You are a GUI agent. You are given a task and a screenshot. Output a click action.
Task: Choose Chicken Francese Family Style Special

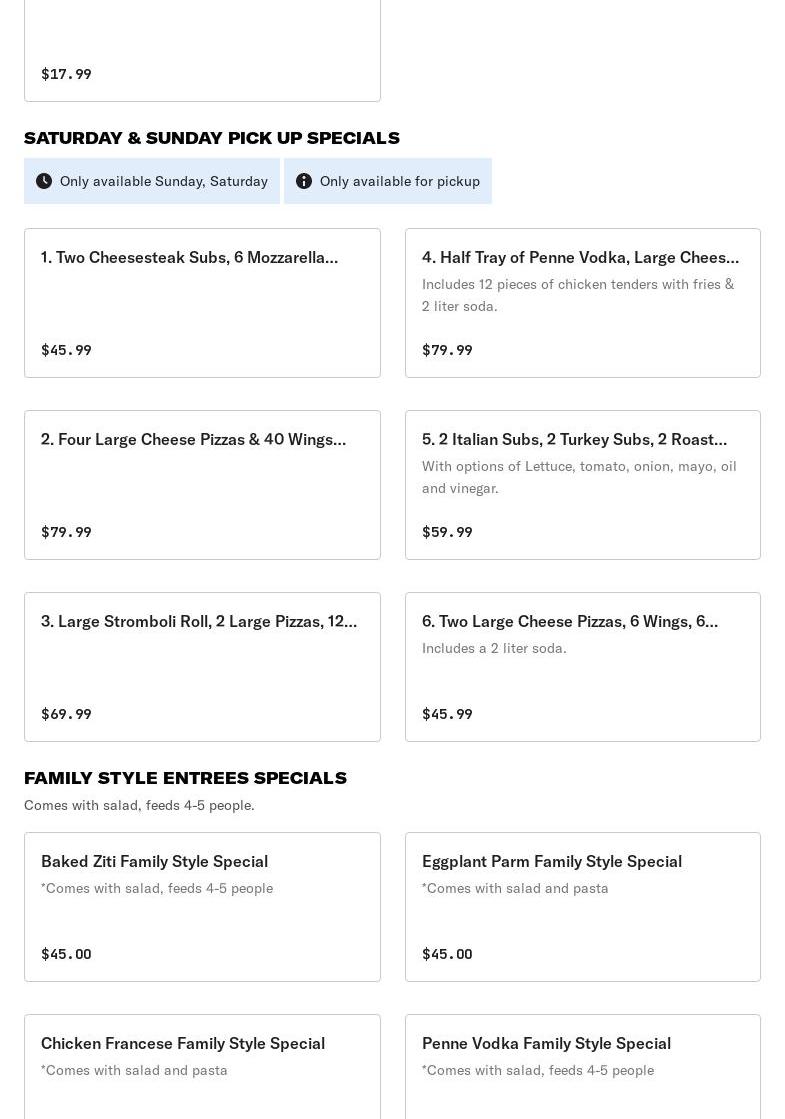(x=202, y=1065)
